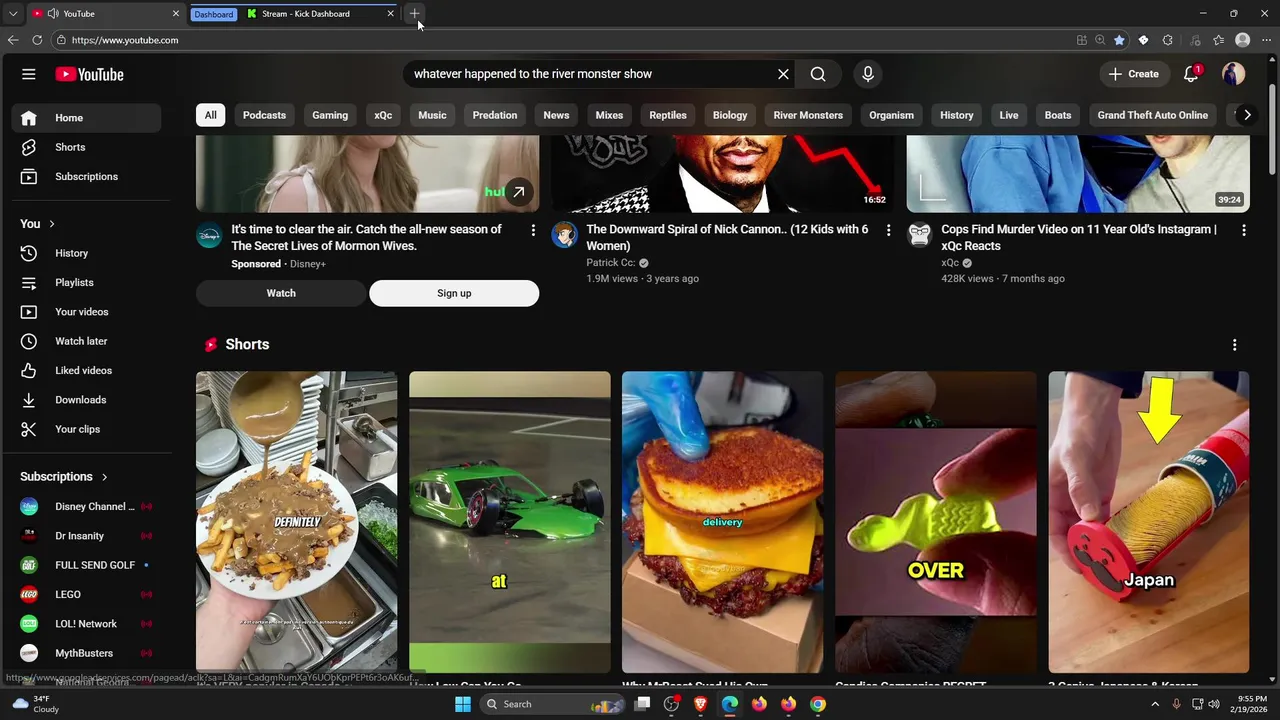The height and width of the screenshot is (720, 1280).
Task: Open Windows Start menu
Action: 463,704
